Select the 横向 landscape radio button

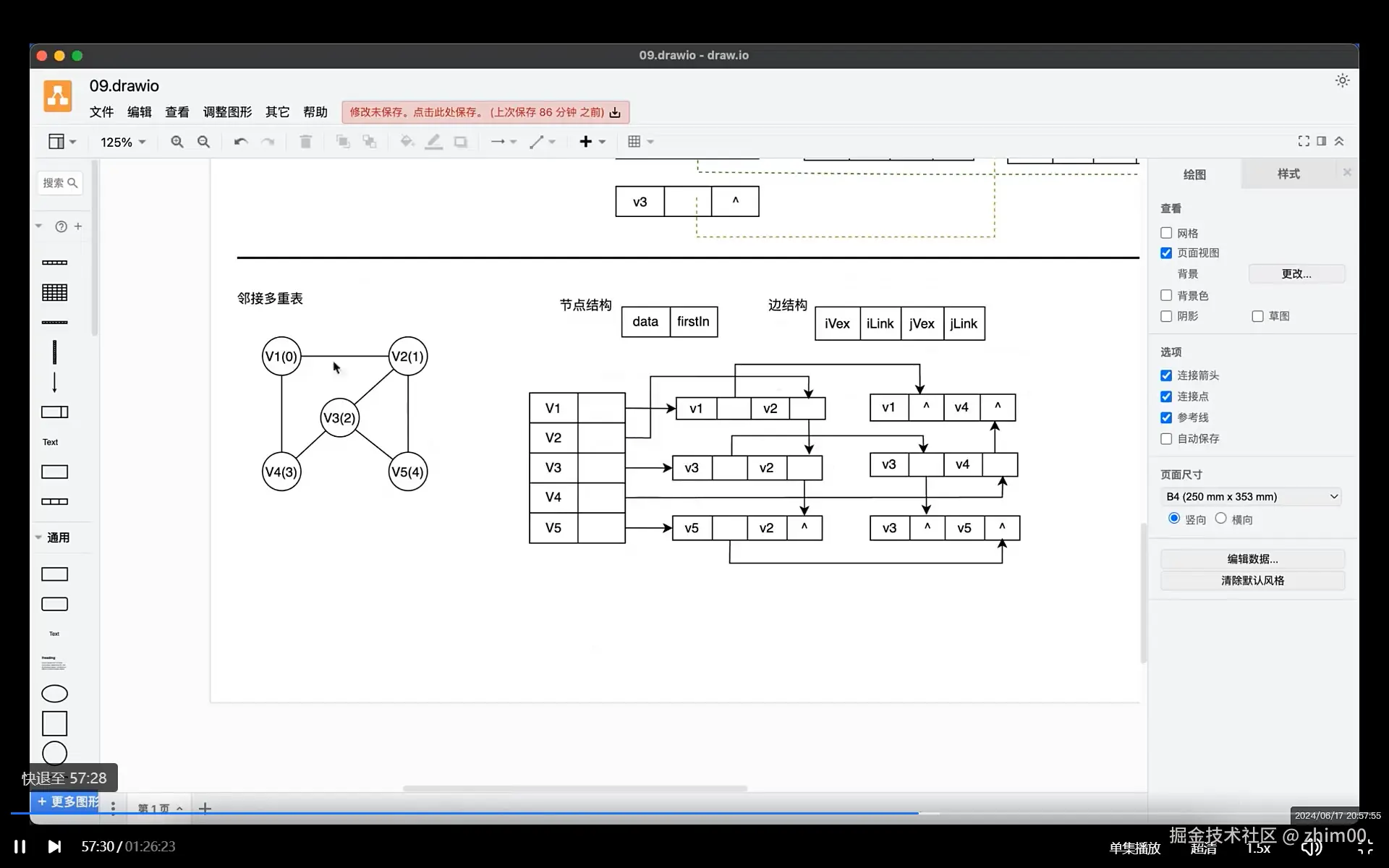(1221, 519)
